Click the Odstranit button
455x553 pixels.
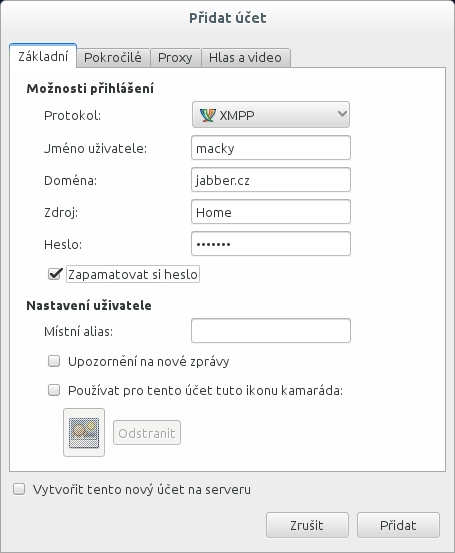(x=147, y=433)
